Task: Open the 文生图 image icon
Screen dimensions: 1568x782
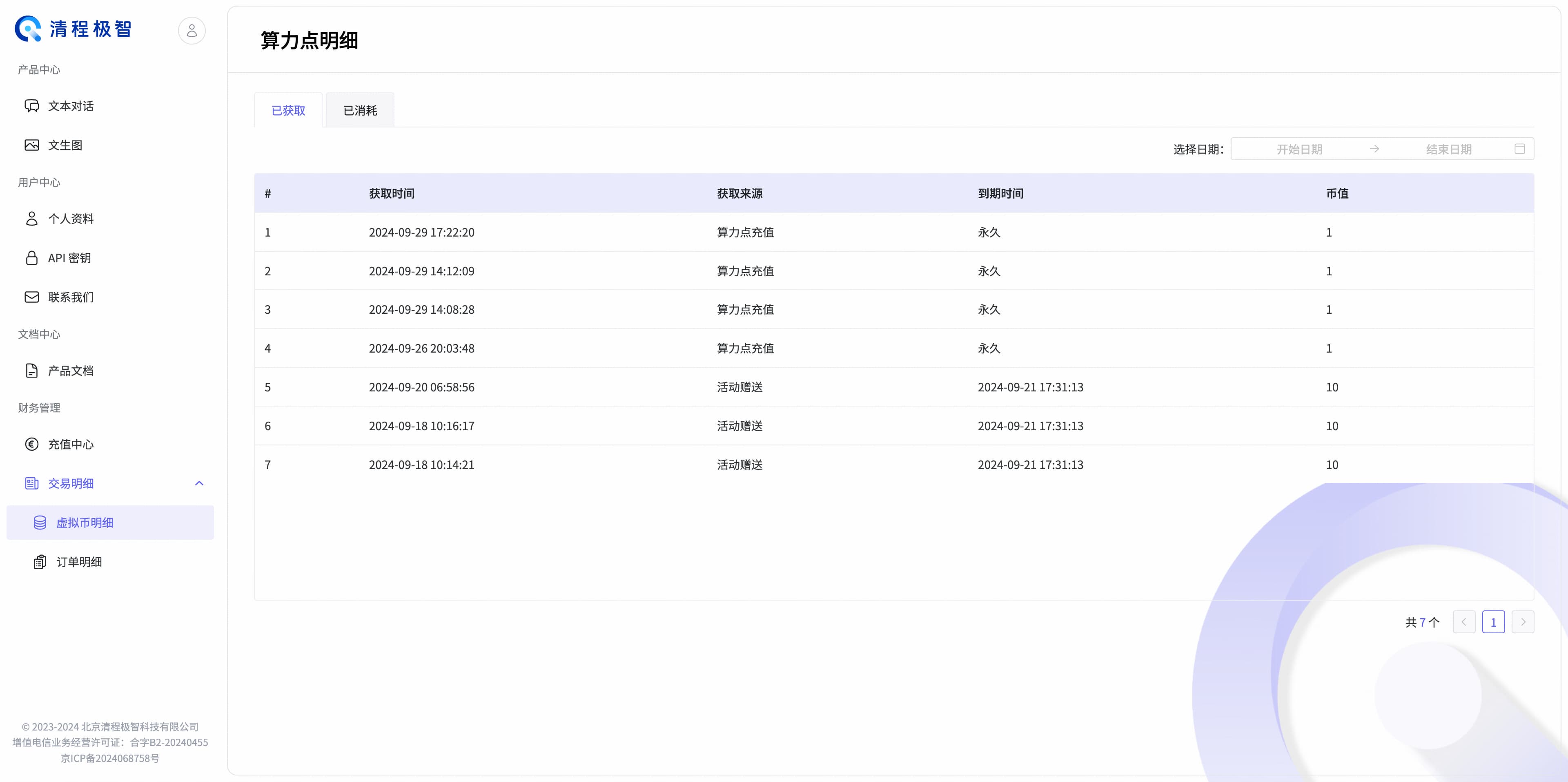Action: [32, 145]
